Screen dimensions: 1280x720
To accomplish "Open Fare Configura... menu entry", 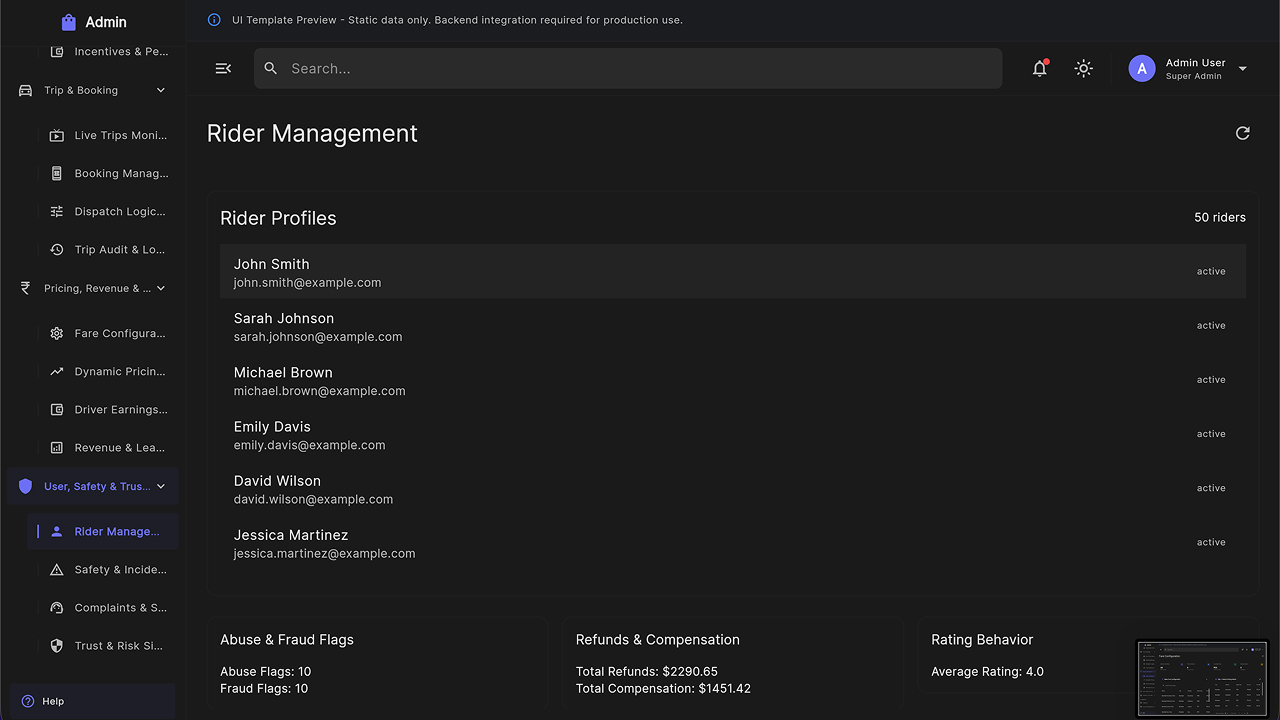I will click(x=103, y=333).
